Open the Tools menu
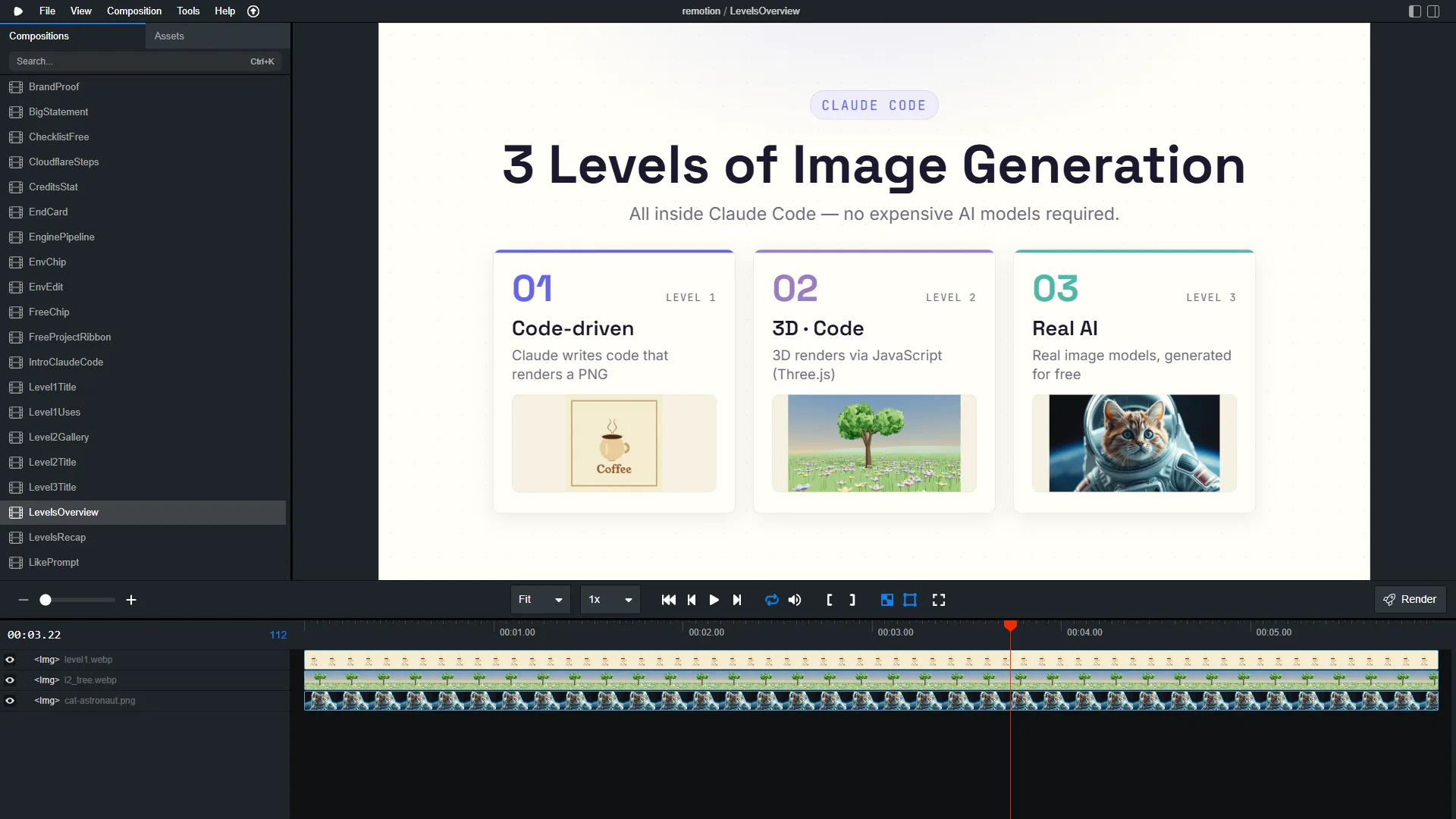This screenshot has width=1456, height=819. pos(188,11)
